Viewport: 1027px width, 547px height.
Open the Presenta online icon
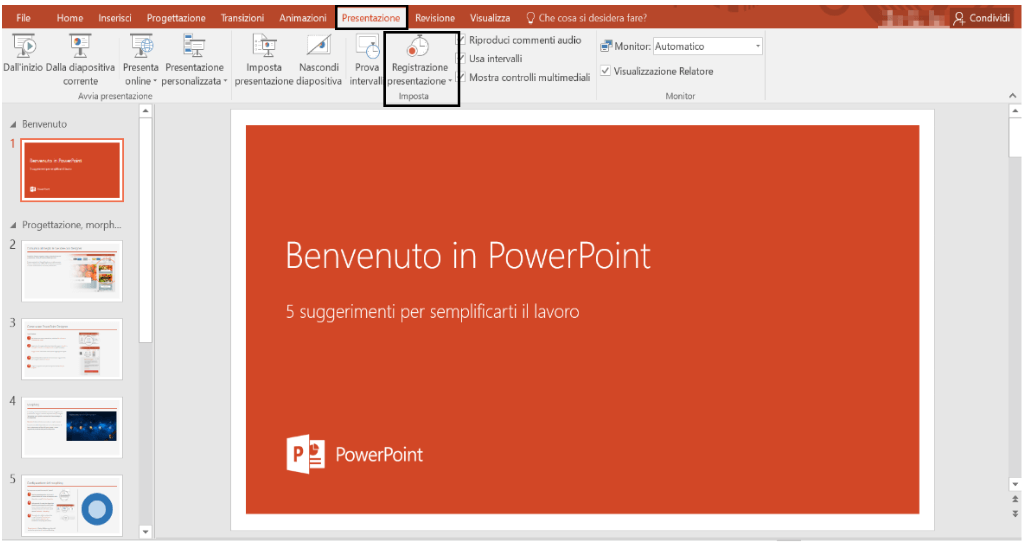pos(141,46)
